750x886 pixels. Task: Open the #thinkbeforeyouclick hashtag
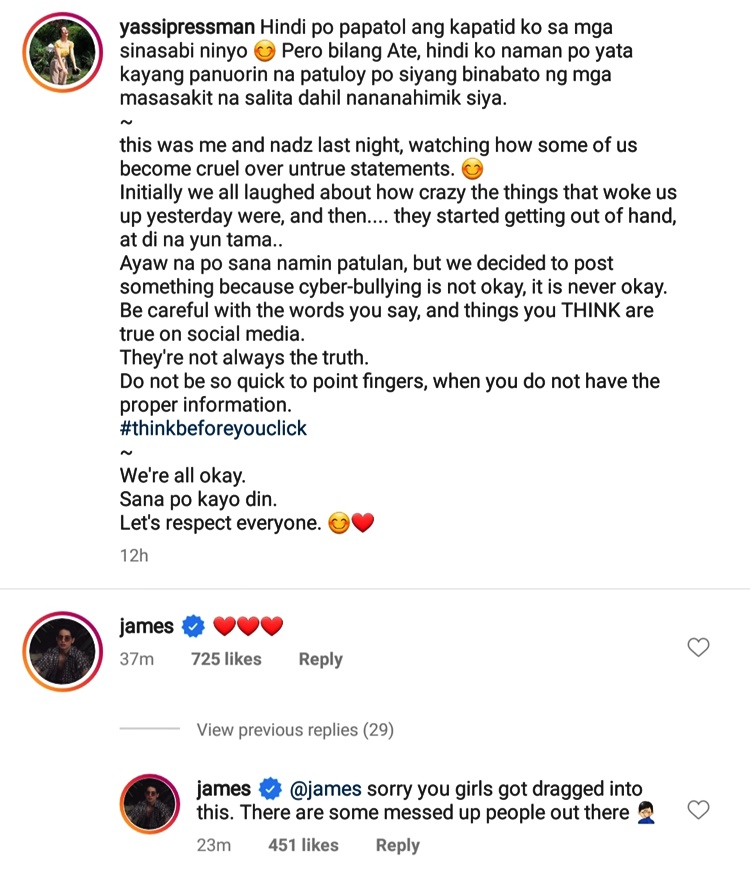[213, 428]
